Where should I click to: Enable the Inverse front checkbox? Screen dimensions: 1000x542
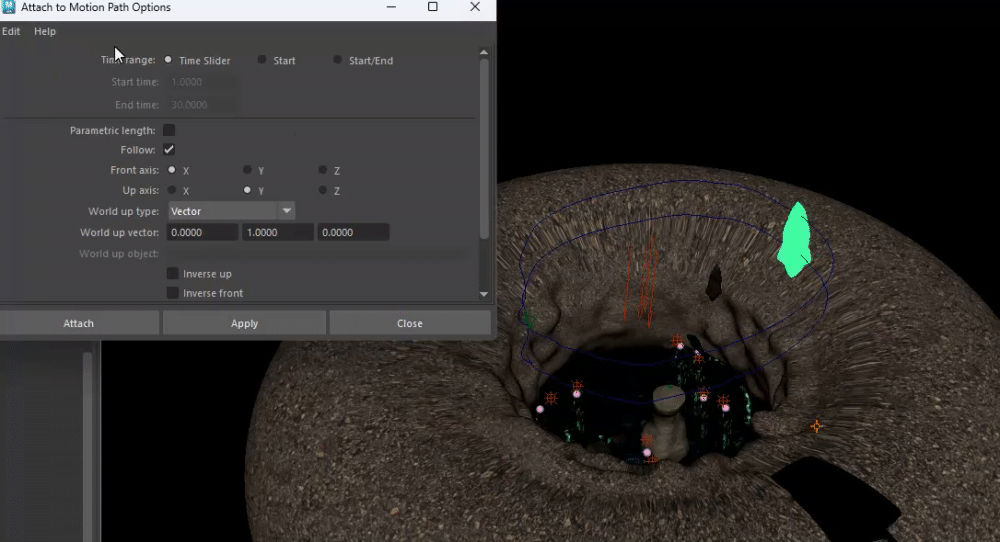tap(172, 293)
